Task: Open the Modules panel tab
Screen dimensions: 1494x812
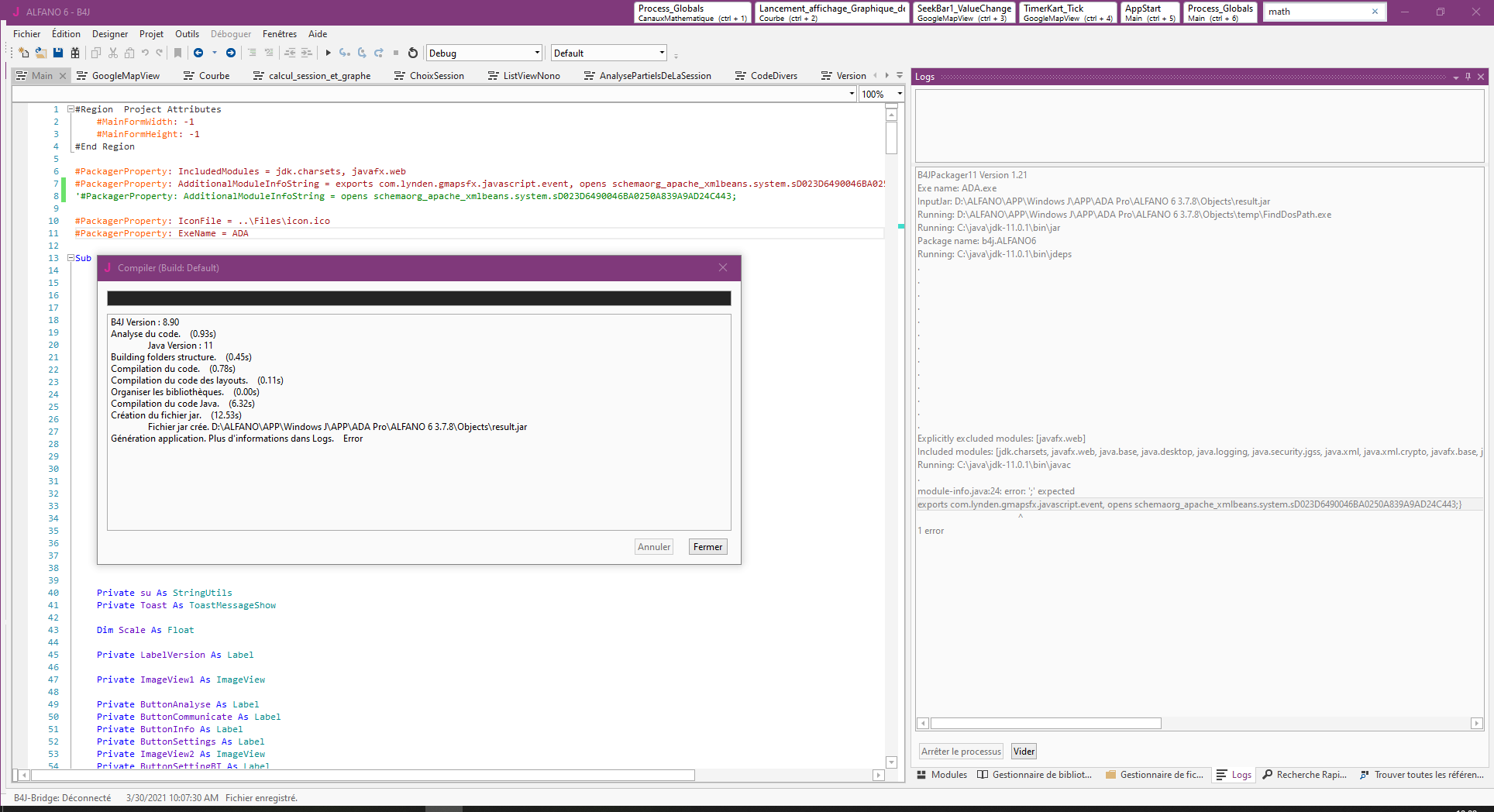Action: tap(941, 775)
